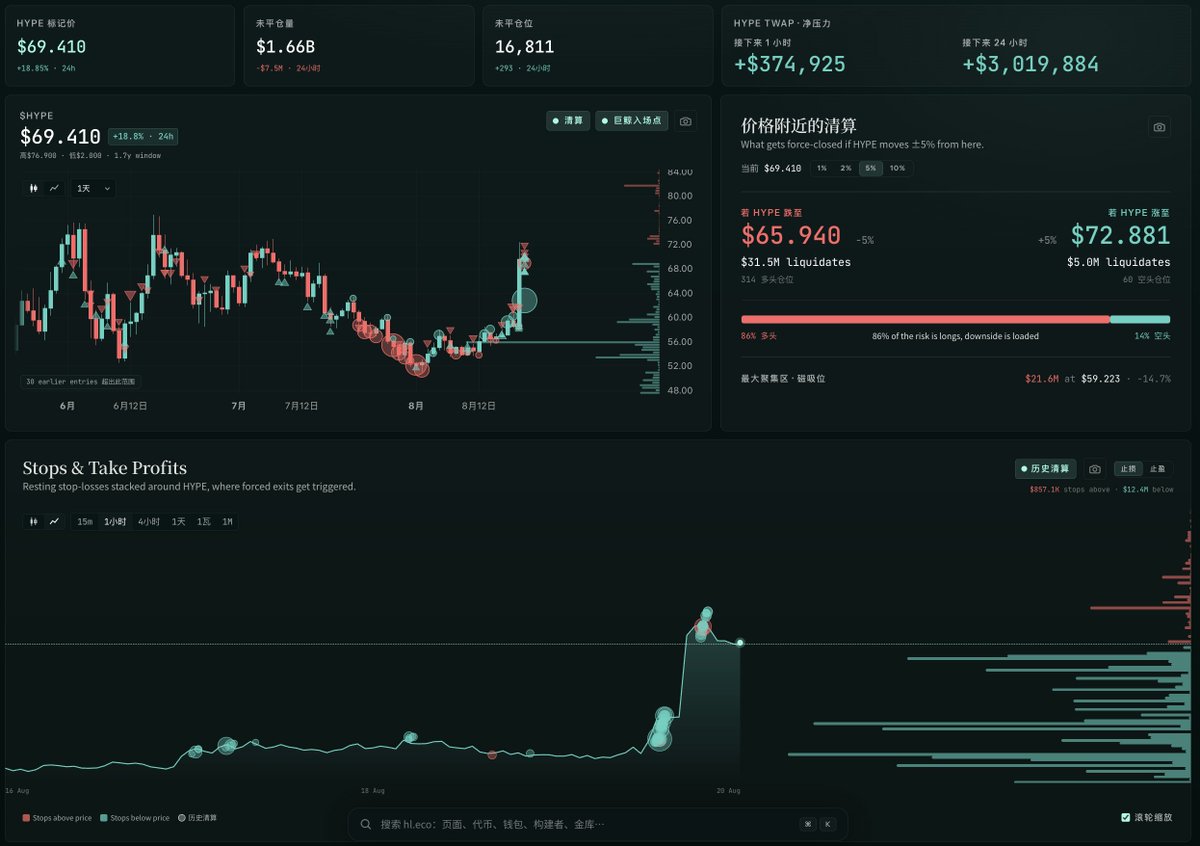Click the TWAP +$374,925 next-hour value

point(790,64)
